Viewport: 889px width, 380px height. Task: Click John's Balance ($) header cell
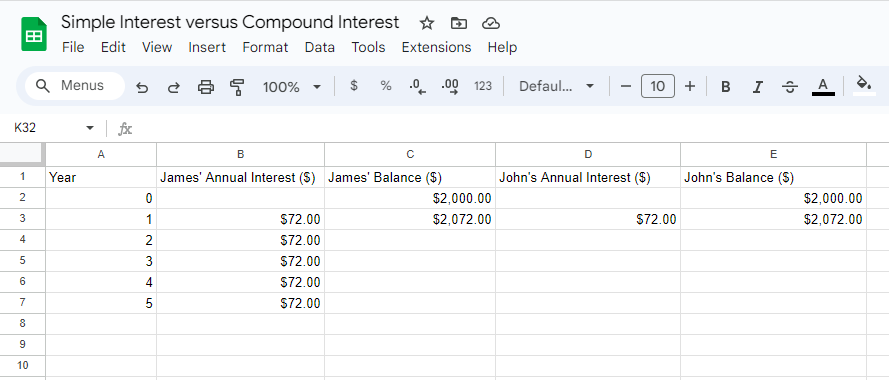pos(773,178)
